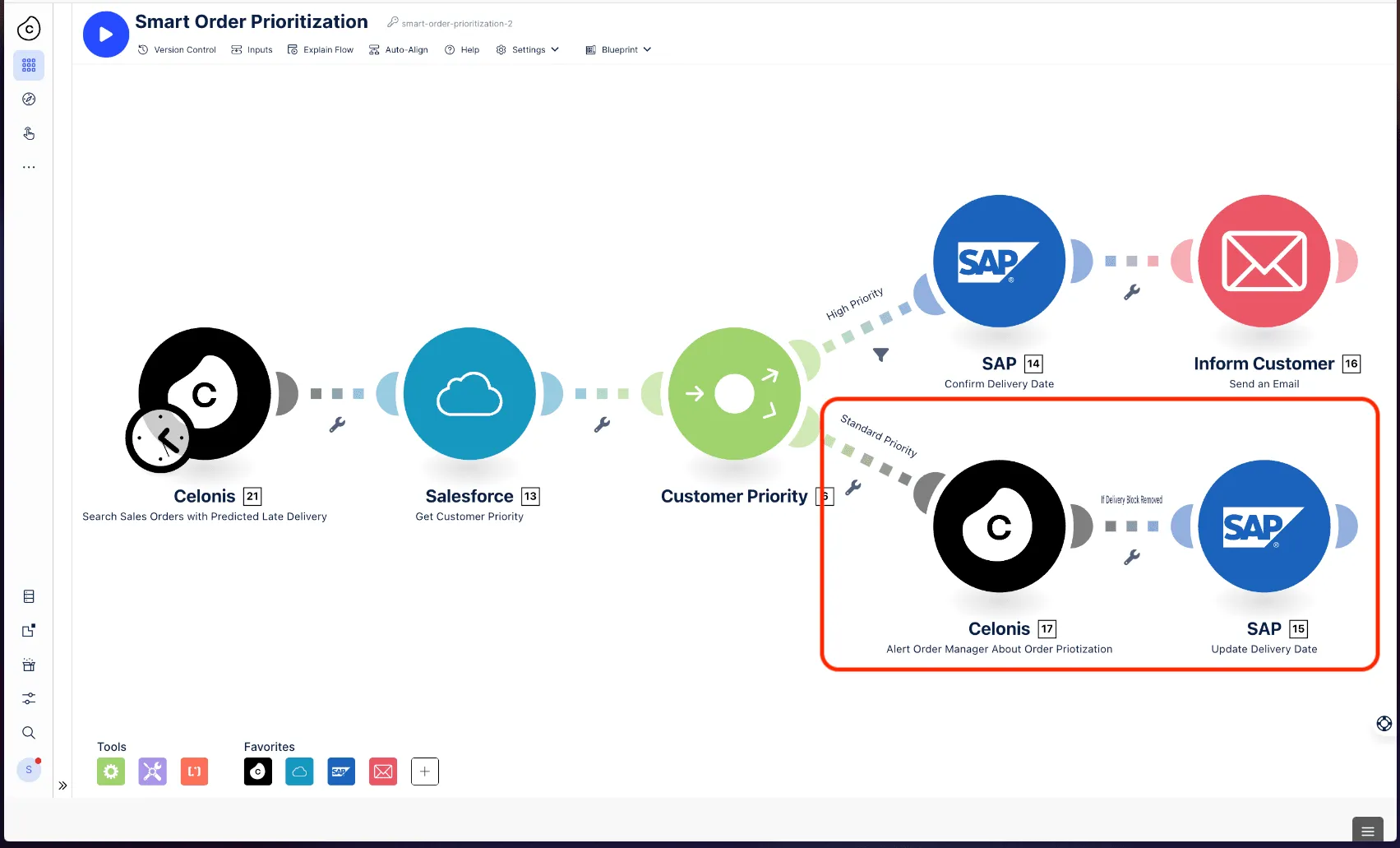Click Explain Flow
Screen dimensions: 1400x848
[x=320, y=50]
